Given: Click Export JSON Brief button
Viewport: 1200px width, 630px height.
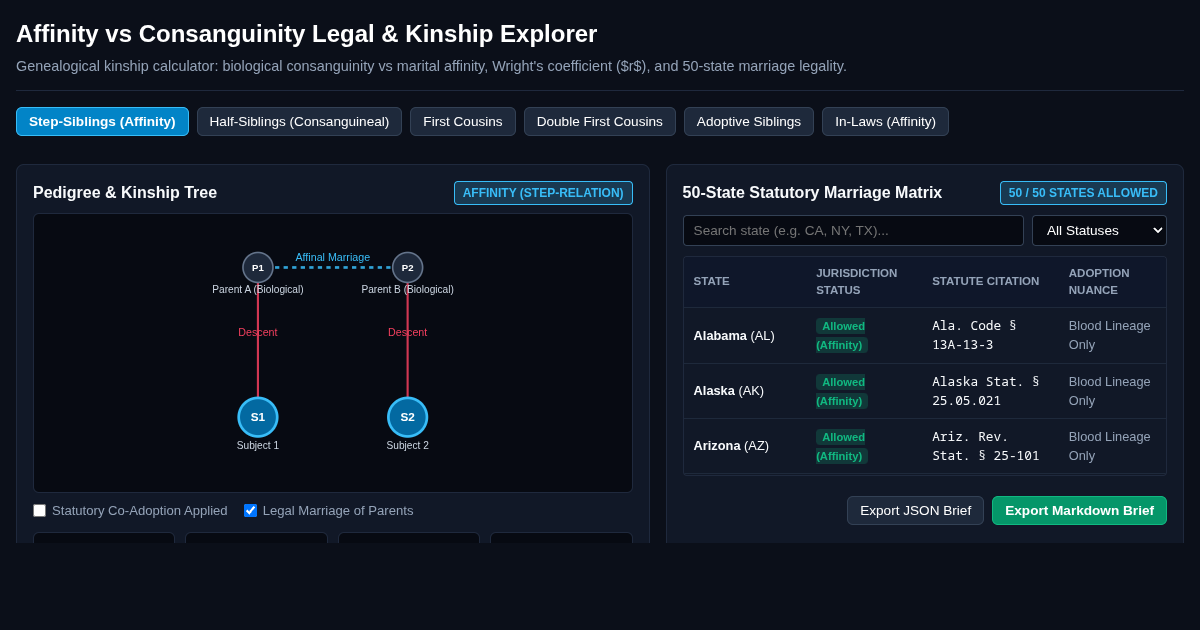Looking at the screenshot, I should [915, 510].
